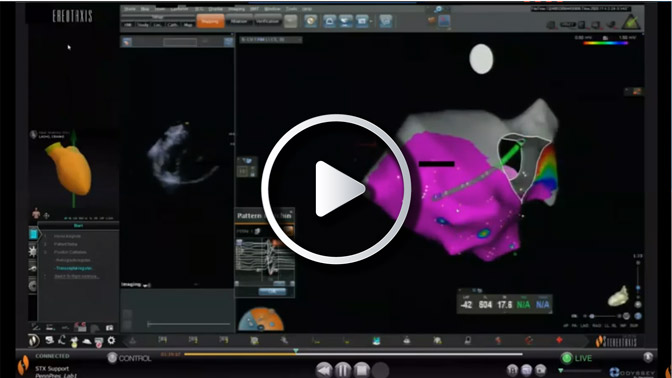
Task: Select the cyan sidebar panel tab icon
Action: point(33,234)
